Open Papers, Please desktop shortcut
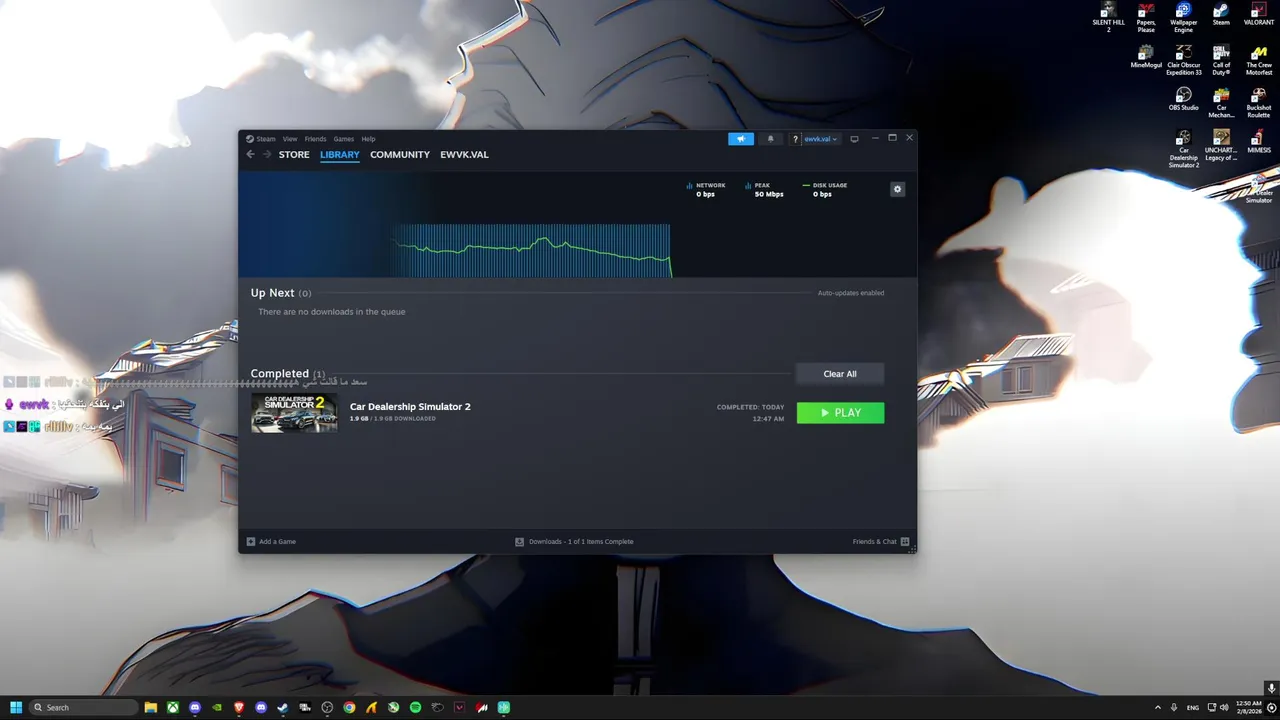 [x=1146, y=18]
